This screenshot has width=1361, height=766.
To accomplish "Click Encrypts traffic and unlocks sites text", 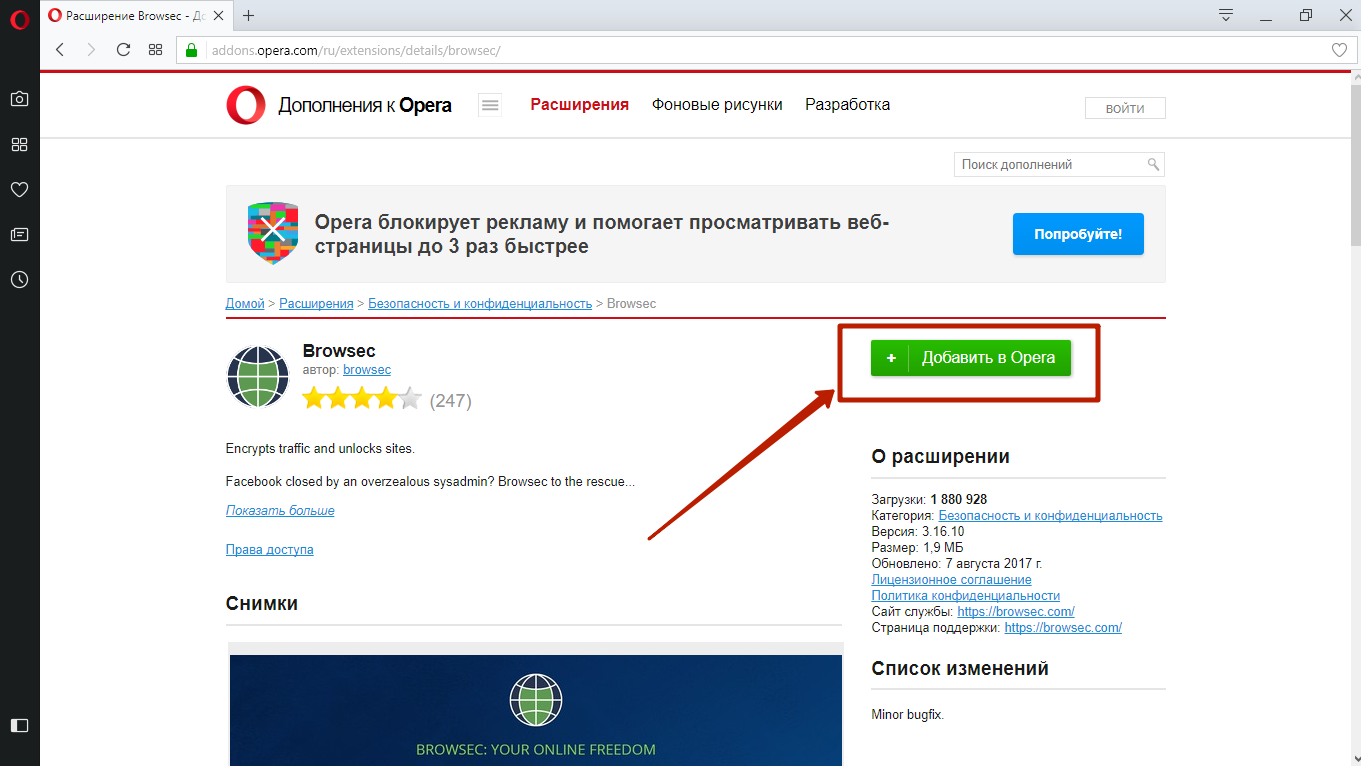I will [320, 449].
